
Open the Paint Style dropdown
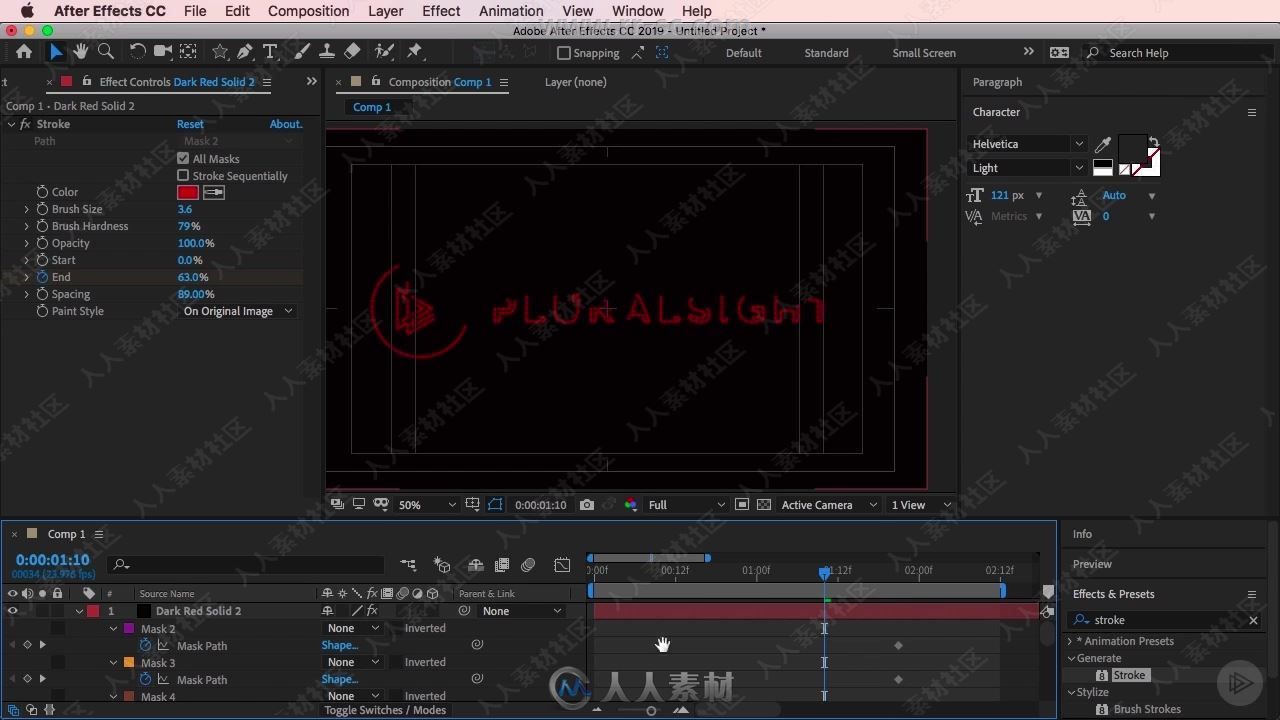click(x=238, y=311)
